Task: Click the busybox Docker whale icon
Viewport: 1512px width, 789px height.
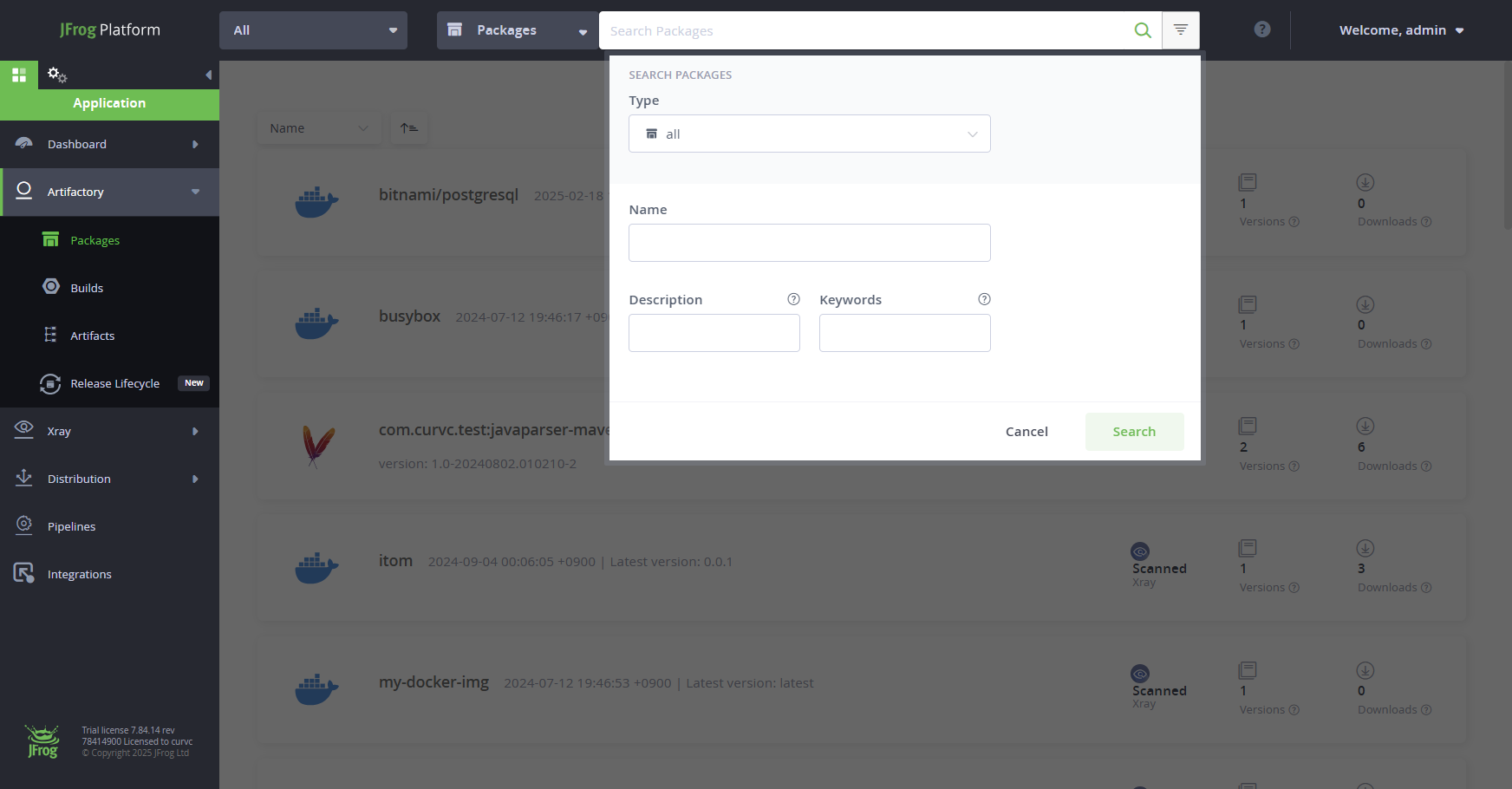Action: point(316,323)
